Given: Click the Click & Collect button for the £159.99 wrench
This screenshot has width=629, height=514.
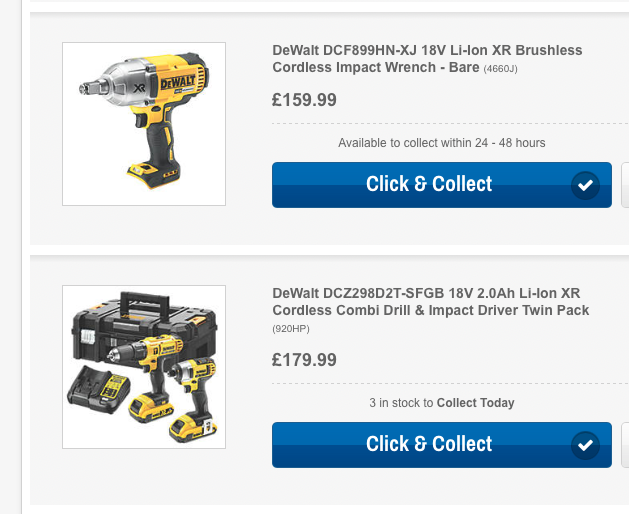Looking at the screenshot, I should pos(442,185).
